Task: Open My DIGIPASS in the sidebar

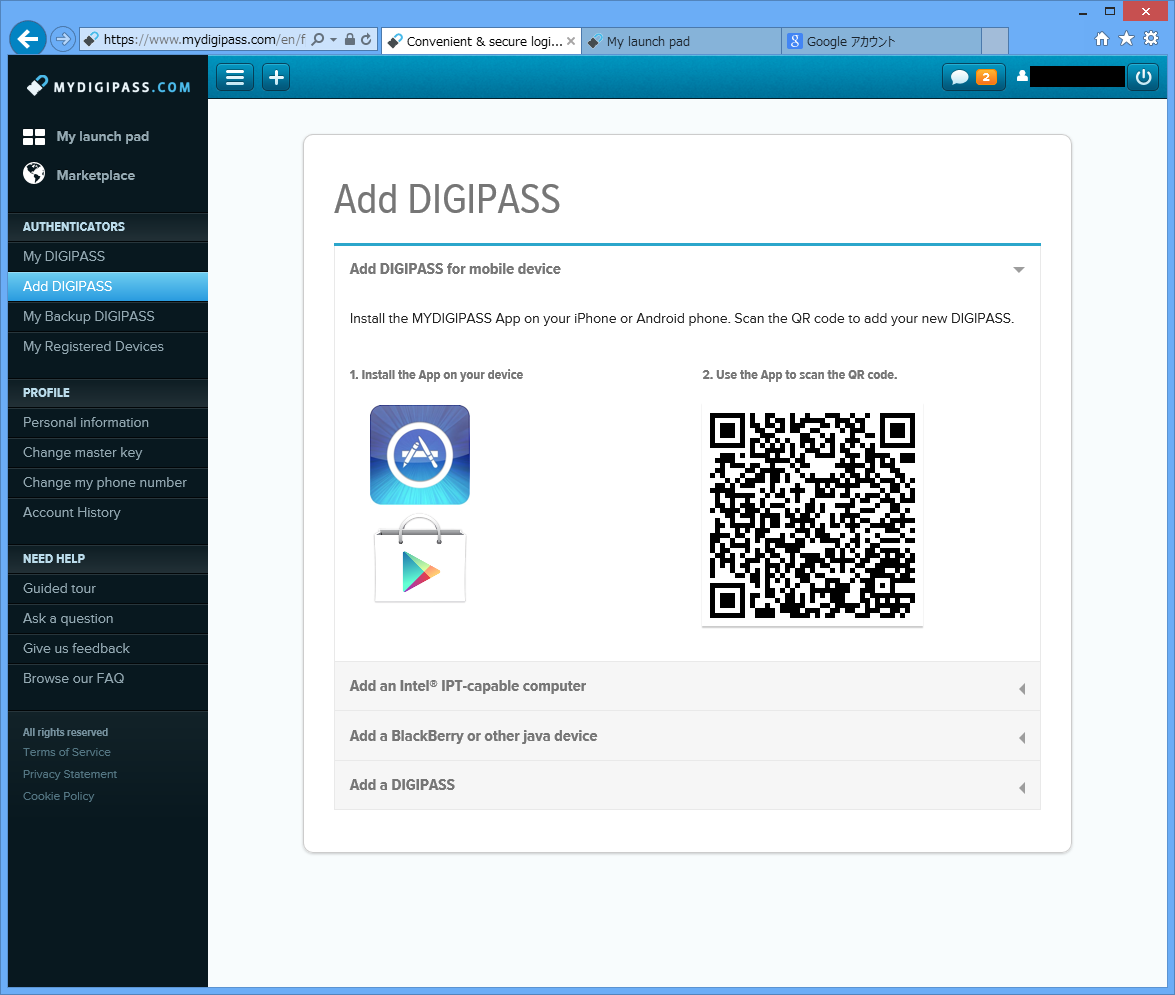Action: [x=64, y=256]
